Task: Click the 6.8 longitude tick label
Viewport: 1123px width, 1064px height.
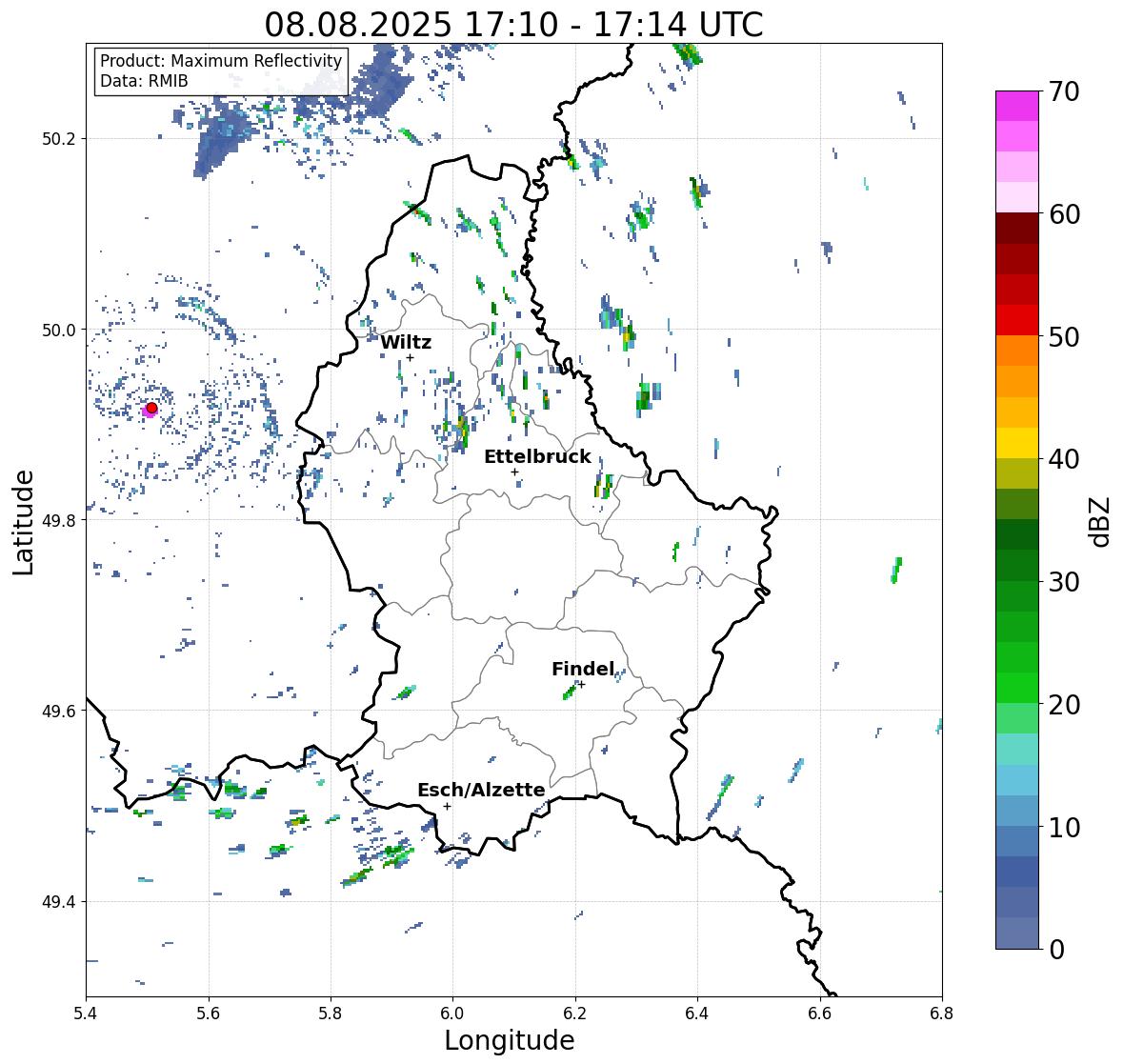Action: pos(942,1014)
